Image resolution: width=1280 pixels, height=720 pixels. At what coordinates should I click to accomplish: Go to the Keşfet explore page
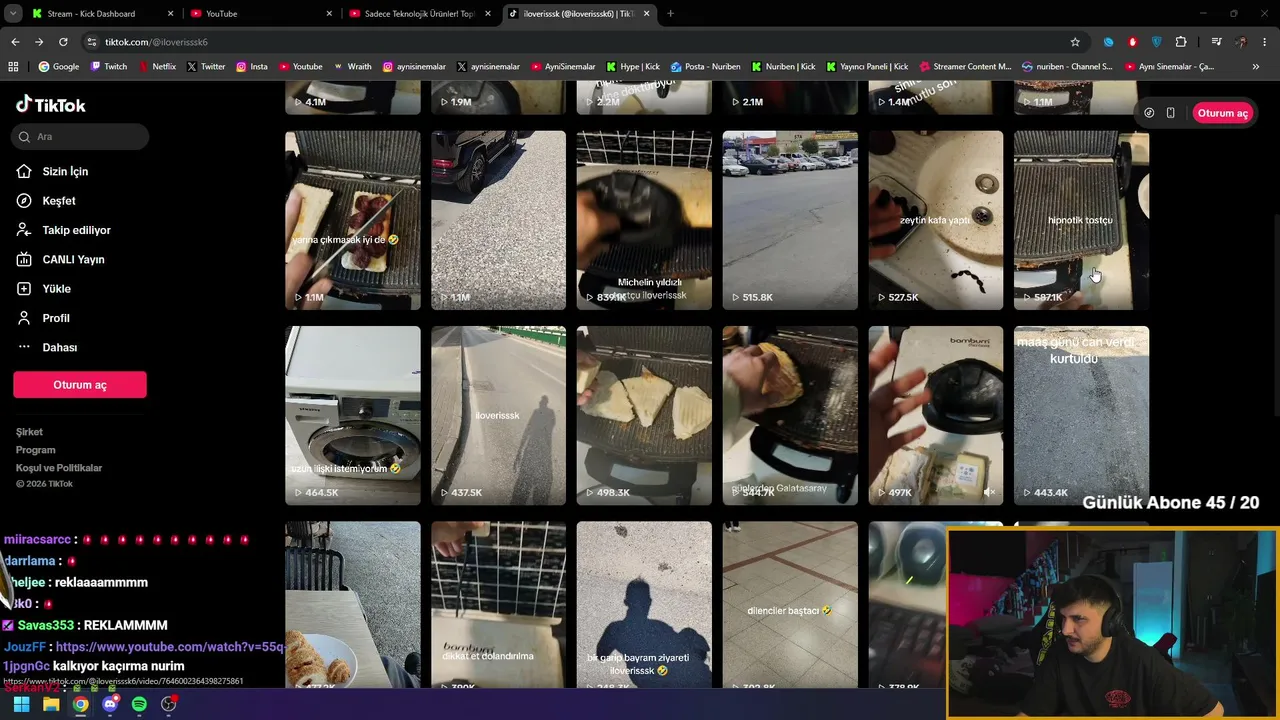point(59,201)
